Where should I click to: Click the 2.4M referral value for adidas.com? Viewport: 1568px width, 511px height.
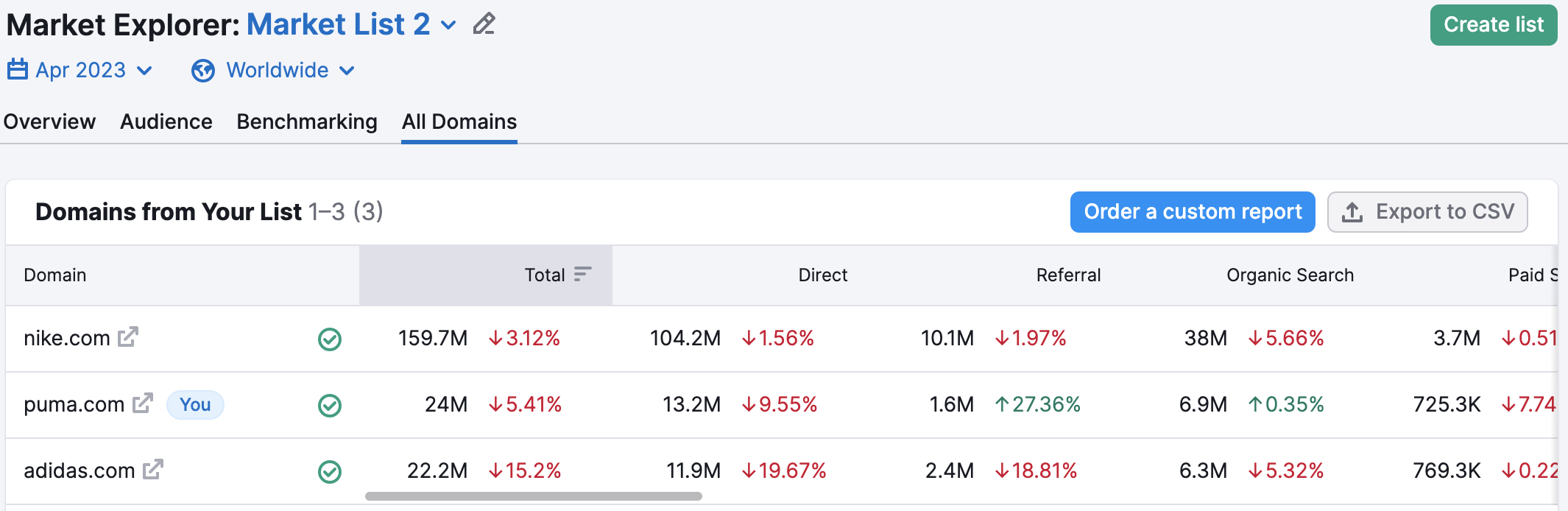pyautogui.click(x=950, y=471)
